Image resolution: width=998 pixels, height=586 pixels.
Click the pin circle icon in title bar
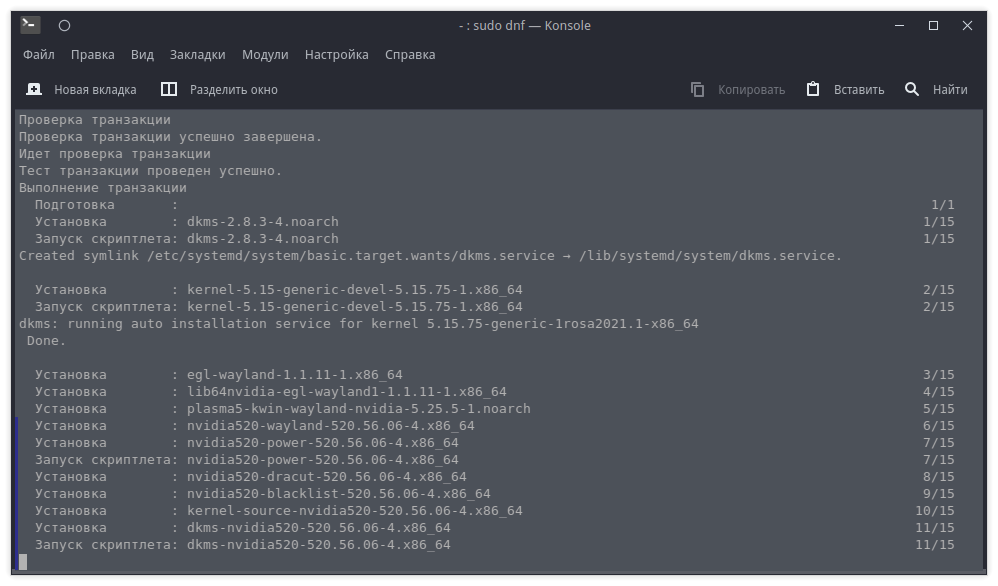64,25
